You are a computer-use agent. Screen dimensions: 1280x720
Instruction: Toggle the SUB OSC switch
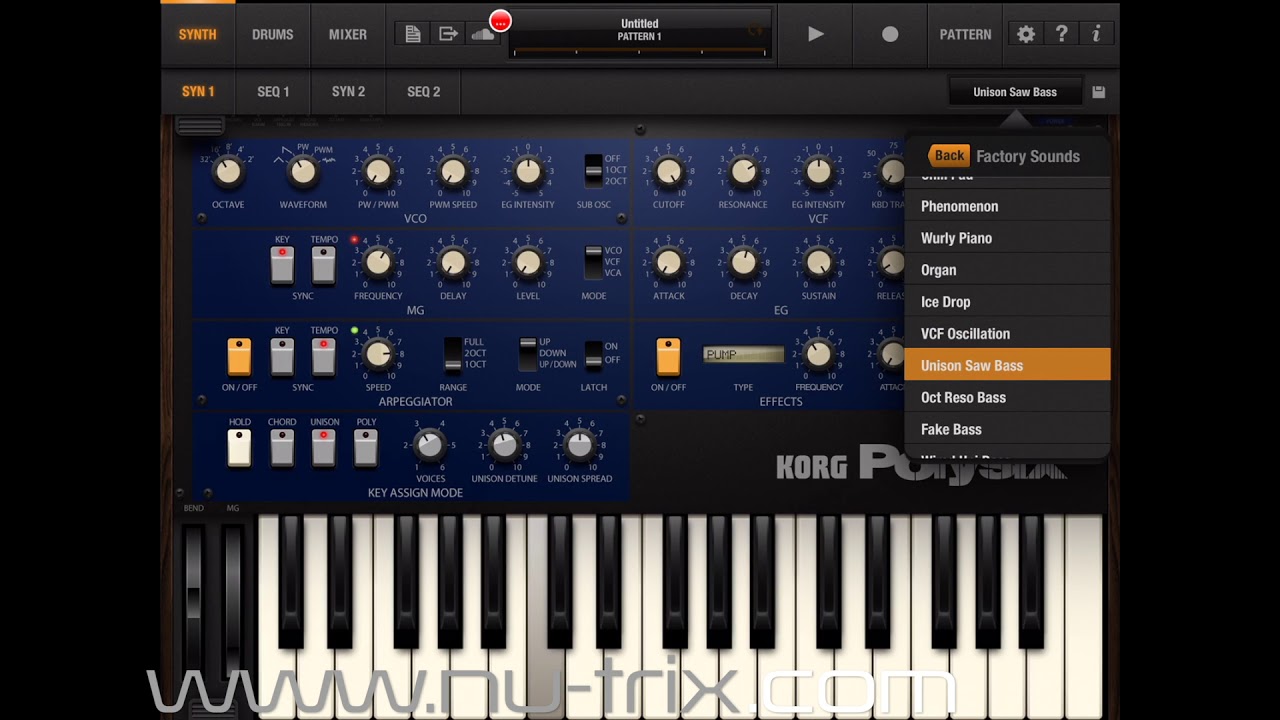(x=594, y=171)
